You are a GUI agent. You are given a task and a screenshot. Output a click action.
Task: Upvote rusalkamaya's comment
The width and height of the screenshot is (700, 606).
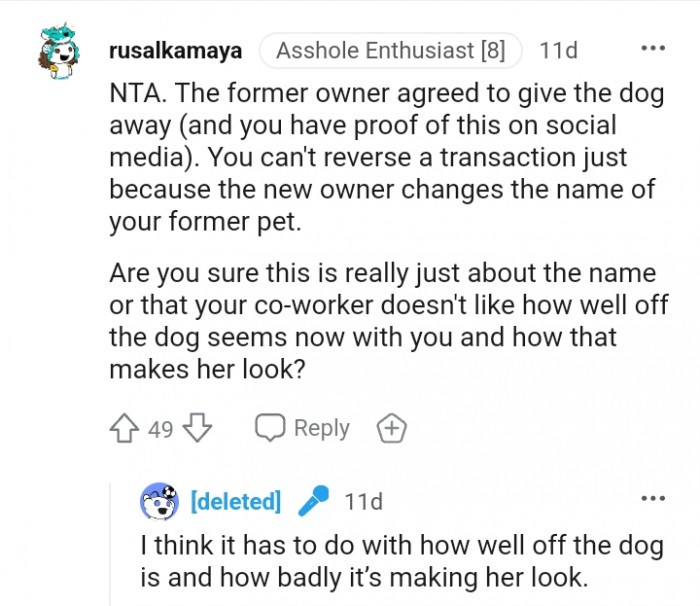126,429
